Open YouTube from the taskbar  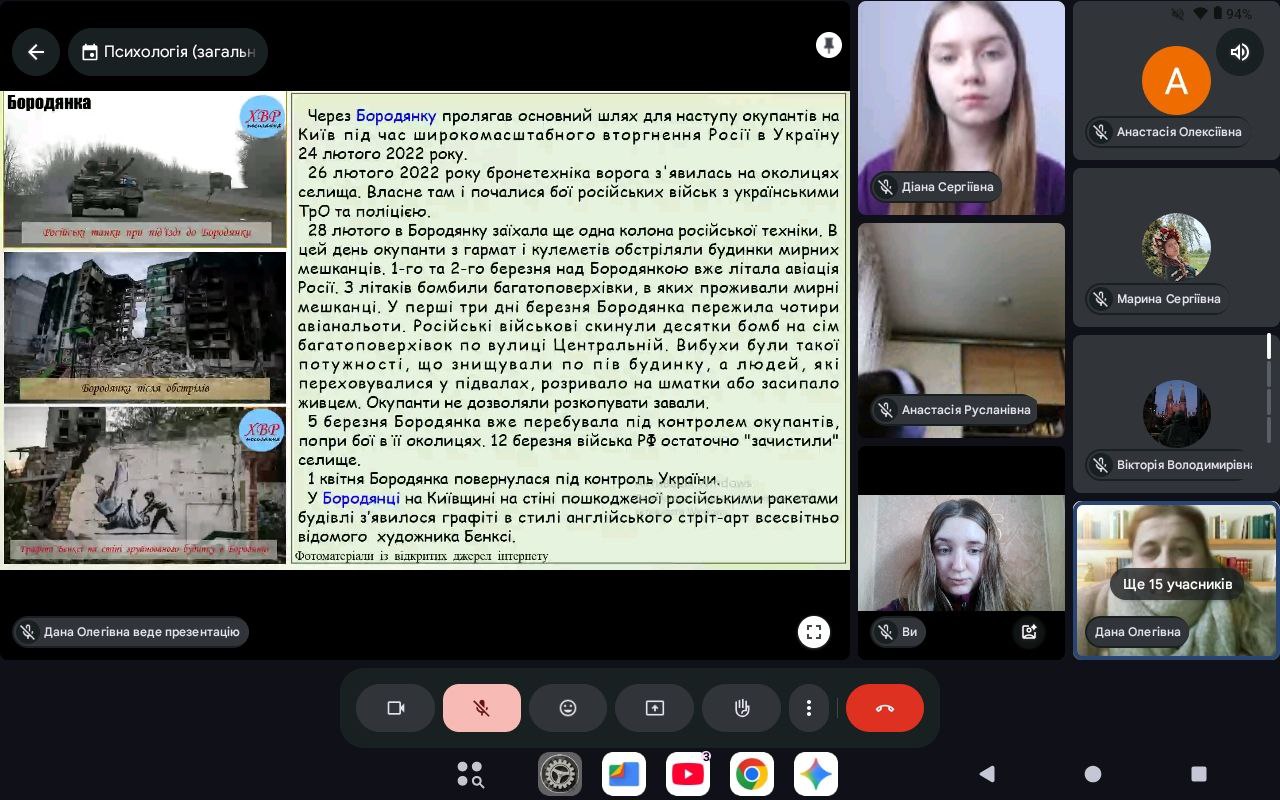click(688, 774)
